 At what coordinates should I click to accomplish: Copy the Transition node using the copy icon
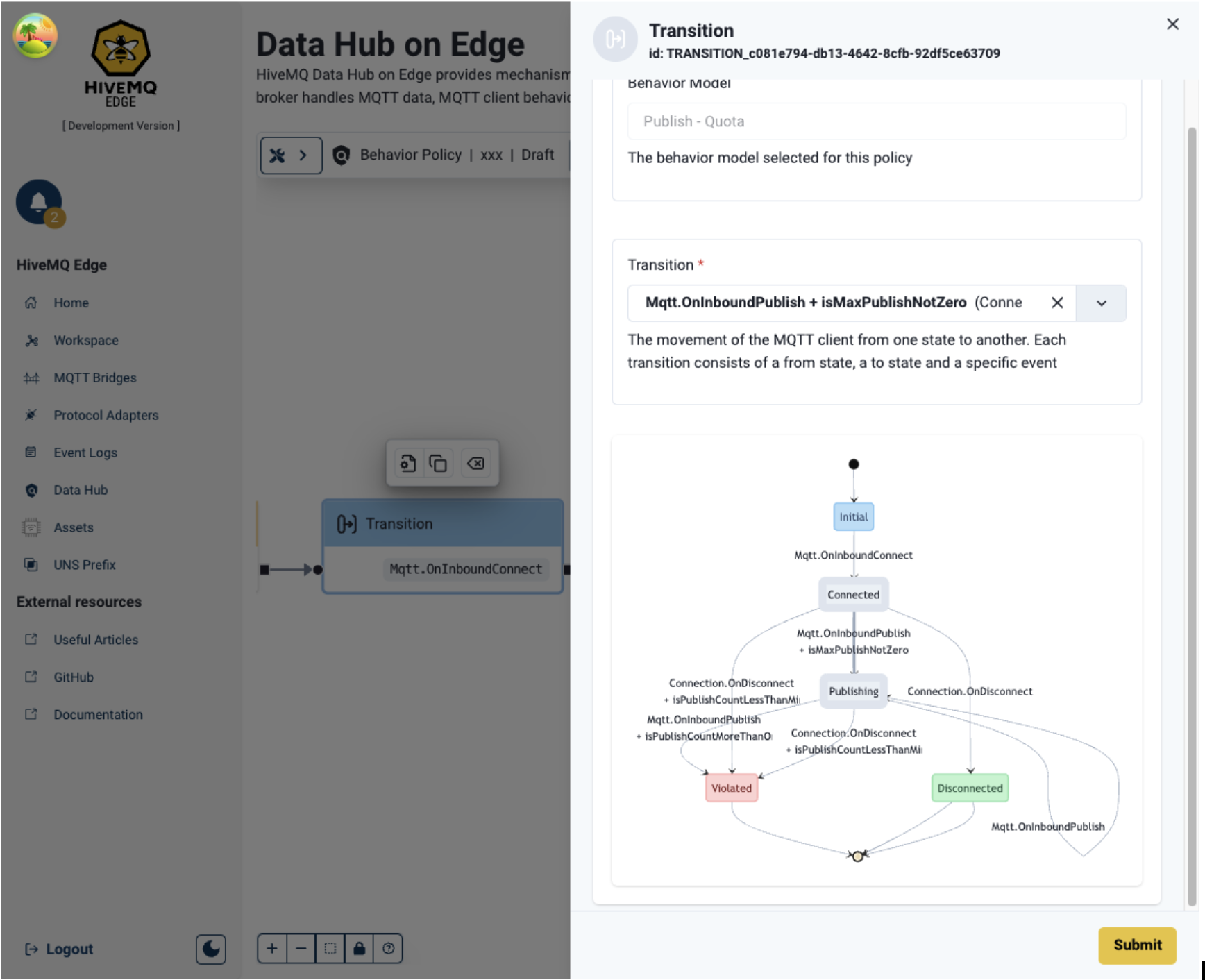tap(439, 463)
